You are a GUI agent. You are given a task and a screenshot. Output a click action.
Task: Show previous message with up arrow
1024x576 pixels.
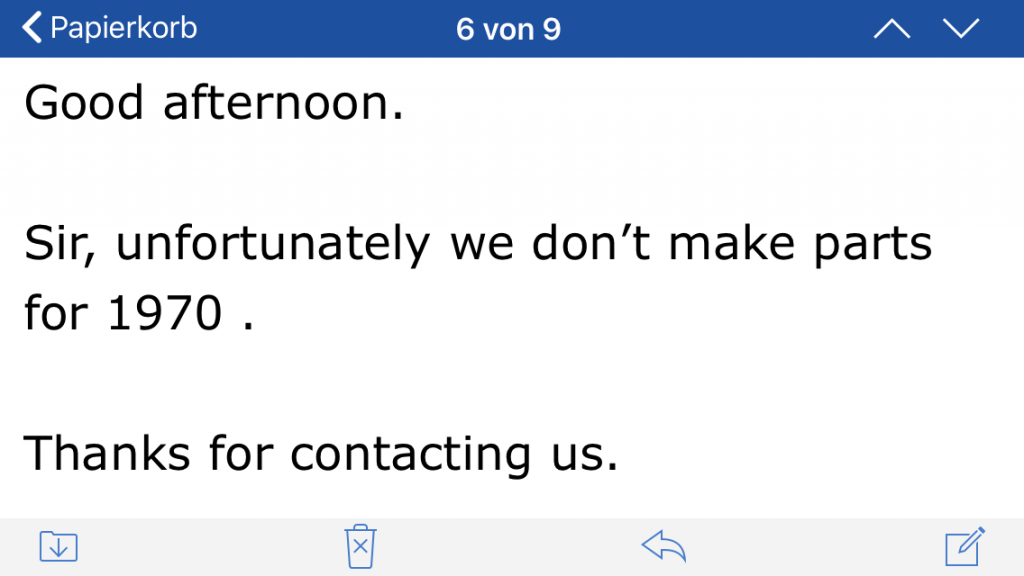tap(891, 30)
